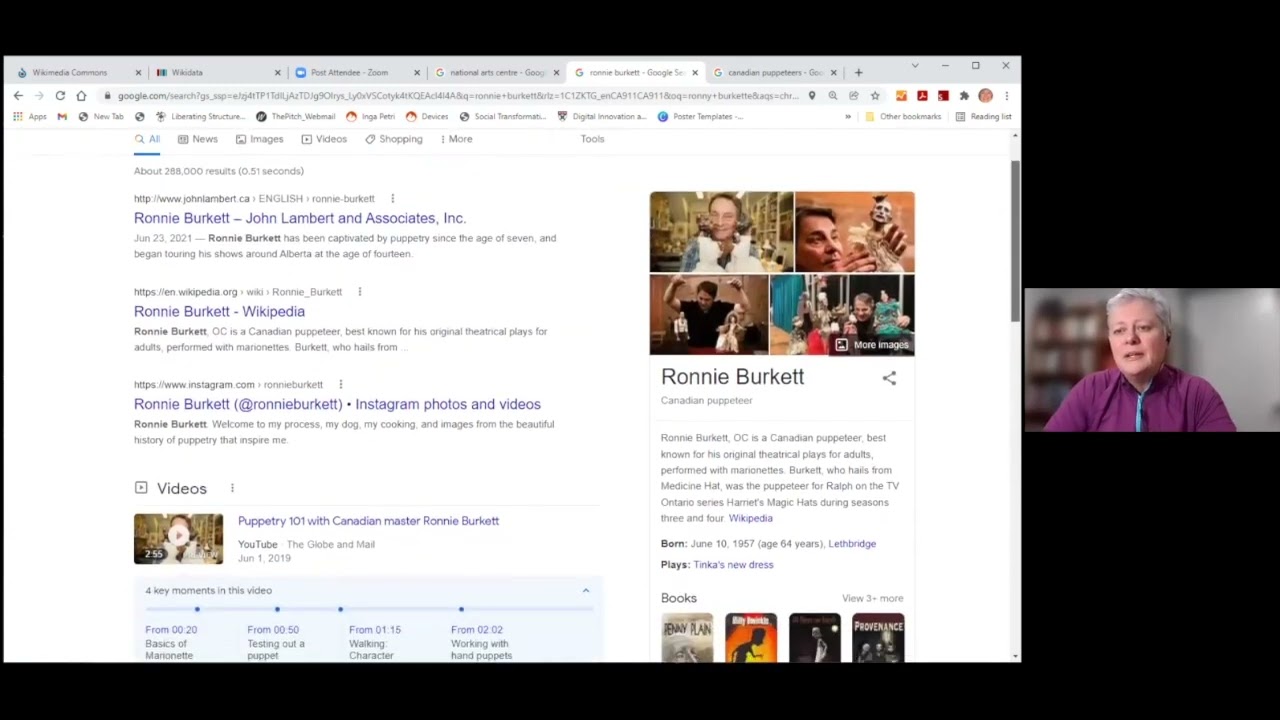The height and width of the screenshot is (720, 1280).
Task: Open the Reading list
Action: click(x=984, y=117)
